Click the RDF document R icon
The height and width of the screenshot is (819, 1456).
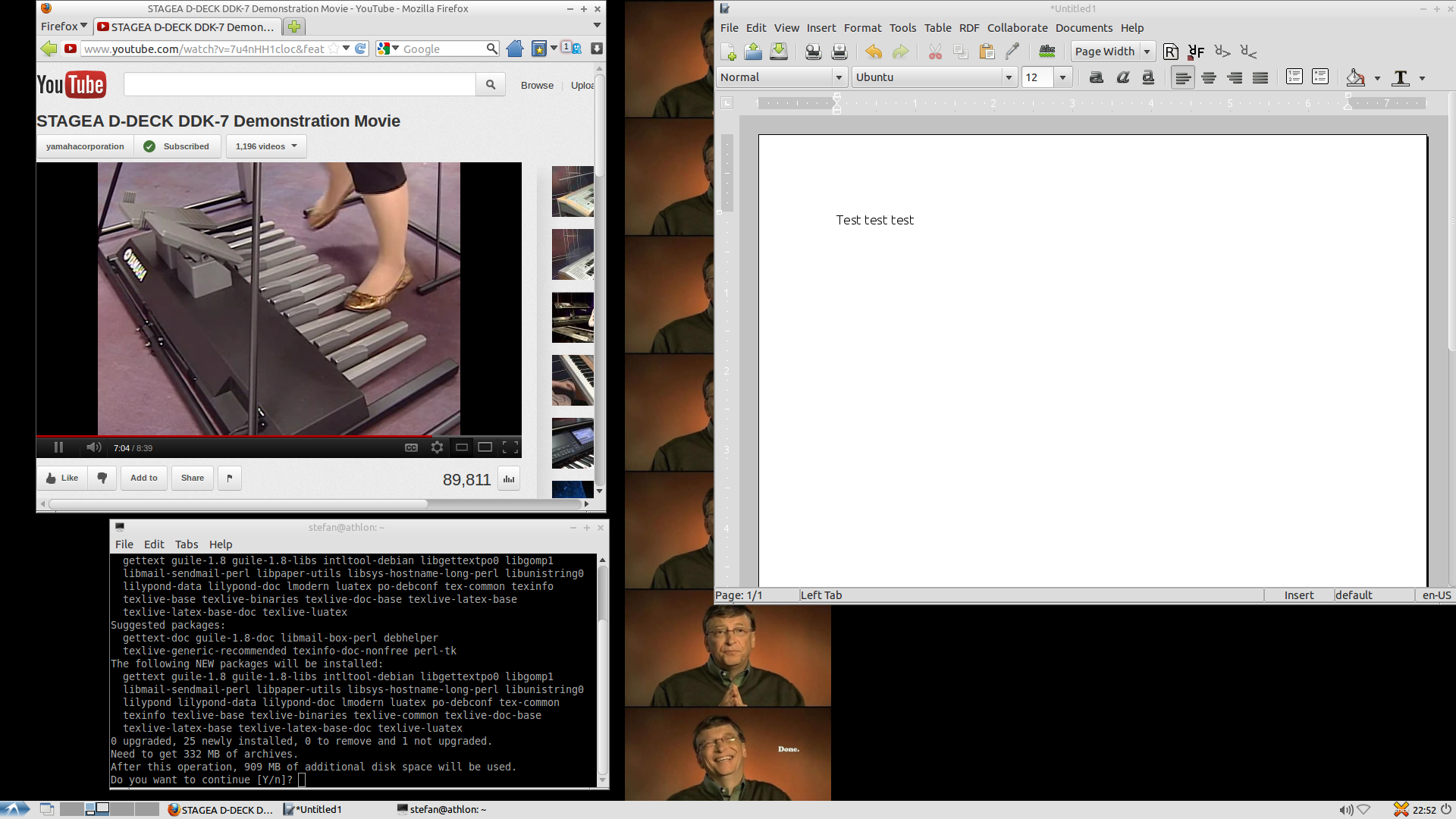coord(1171,52)
